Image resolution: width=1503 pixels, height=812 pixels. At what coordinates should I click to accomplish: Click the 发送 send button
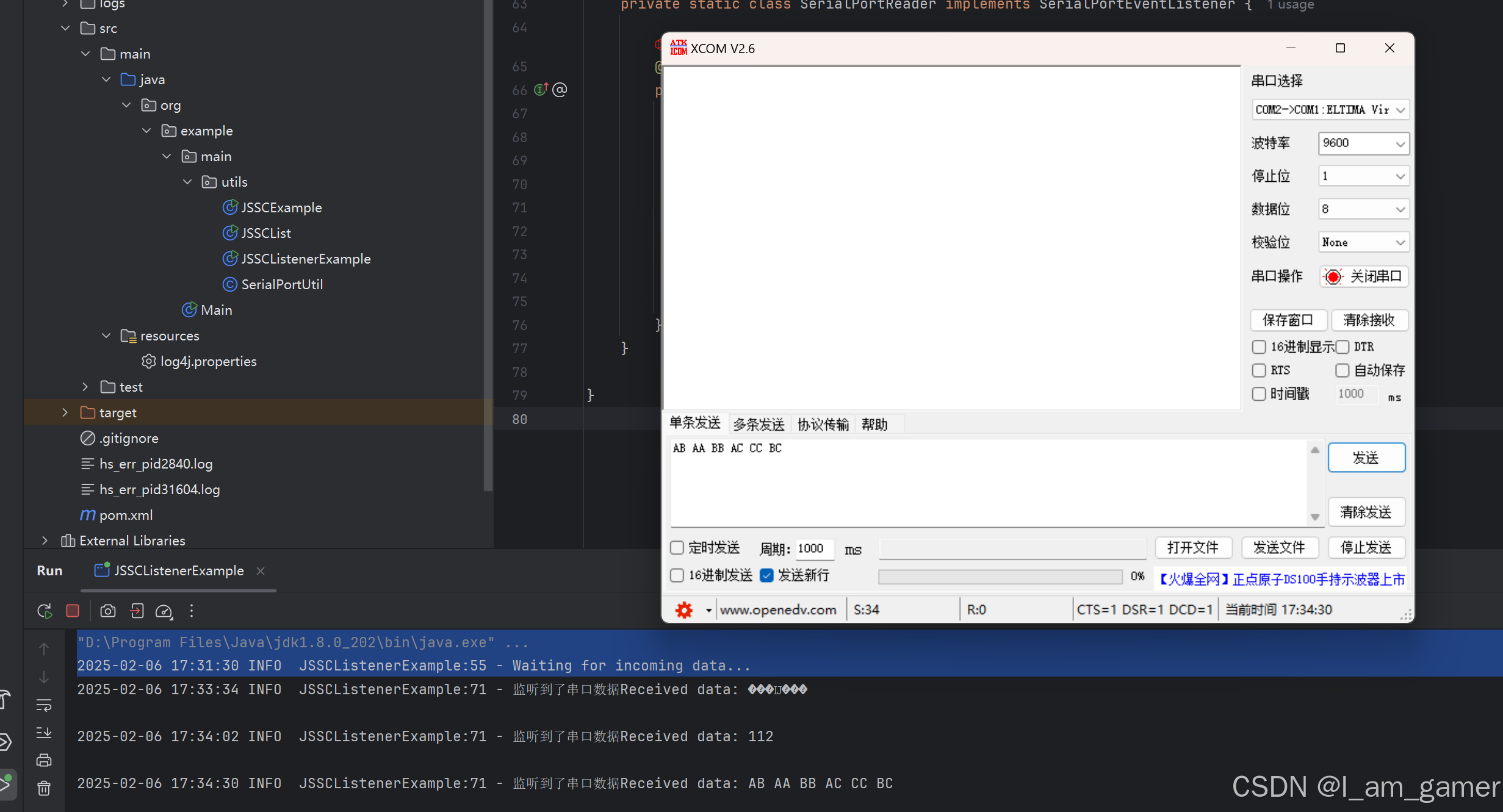(x=1366, y=458)
